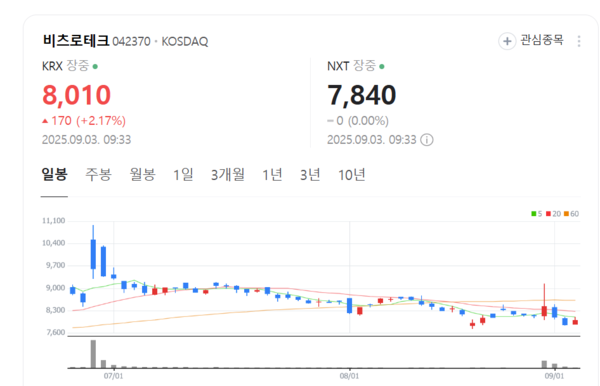Click the 11,100 price axis label
600x386 pixels.
tap(54, 221)
